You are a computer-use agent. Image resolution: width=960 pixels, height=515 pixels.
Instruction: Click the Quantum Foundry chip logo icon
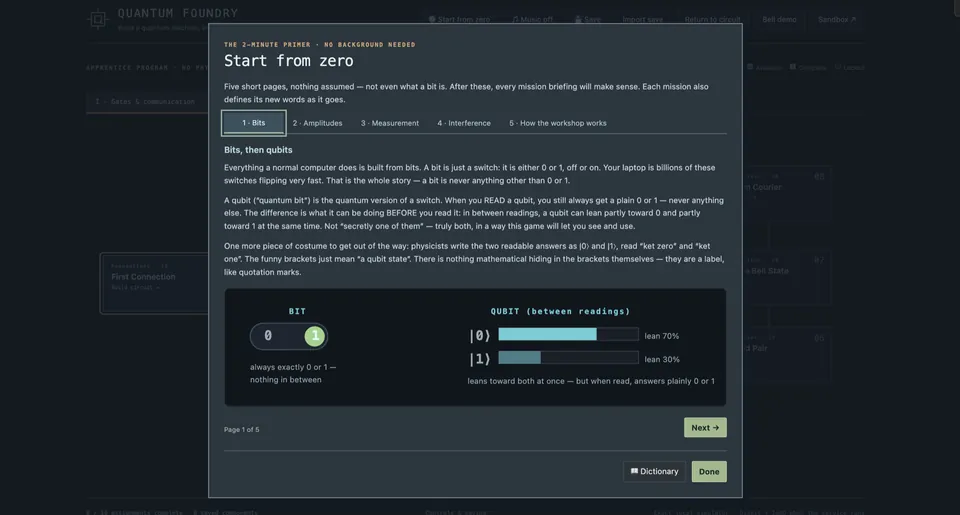(x=97, y=19)
